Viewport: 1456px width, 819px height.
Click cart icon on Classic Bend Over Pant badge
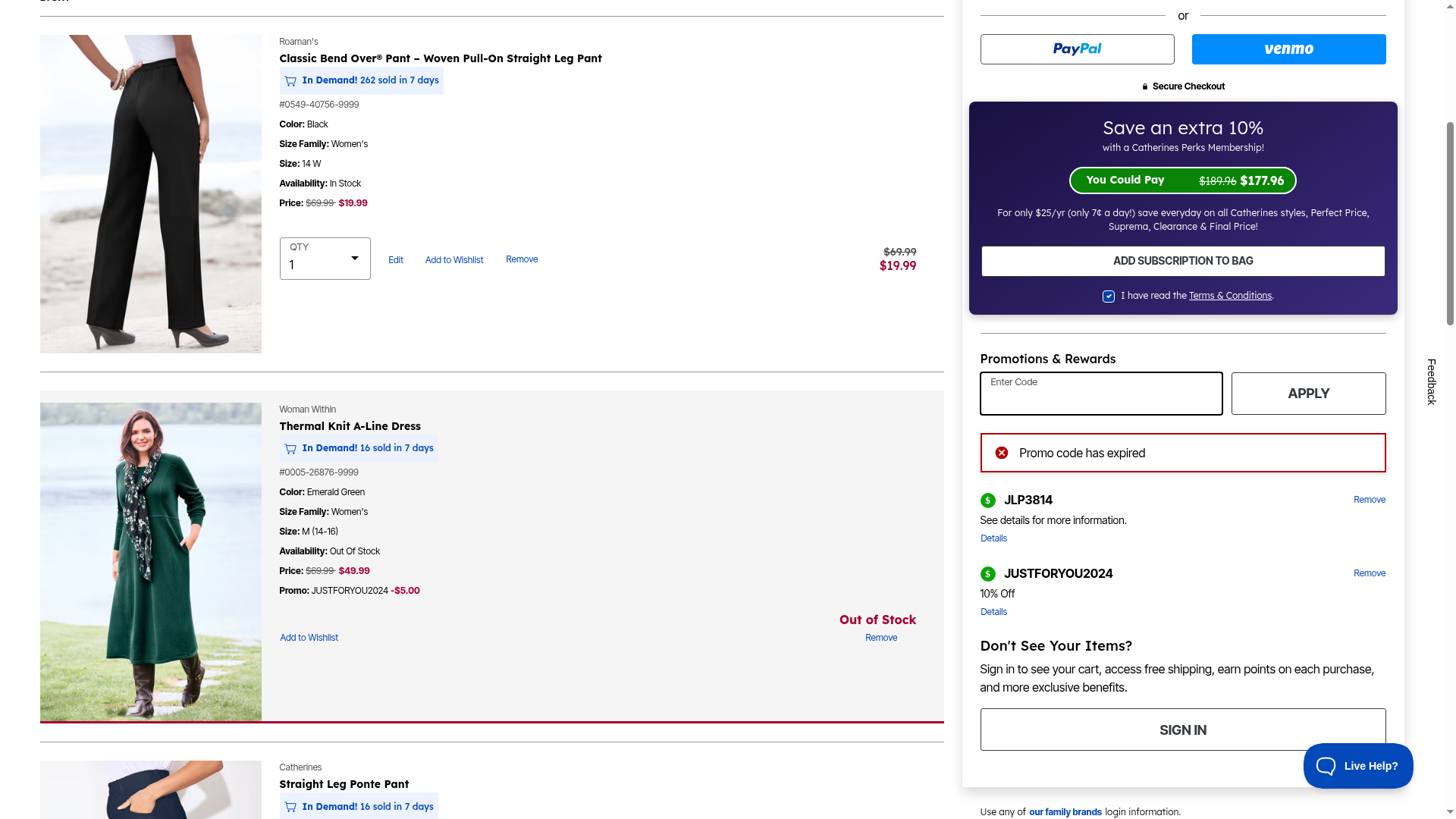coord(290,80)
